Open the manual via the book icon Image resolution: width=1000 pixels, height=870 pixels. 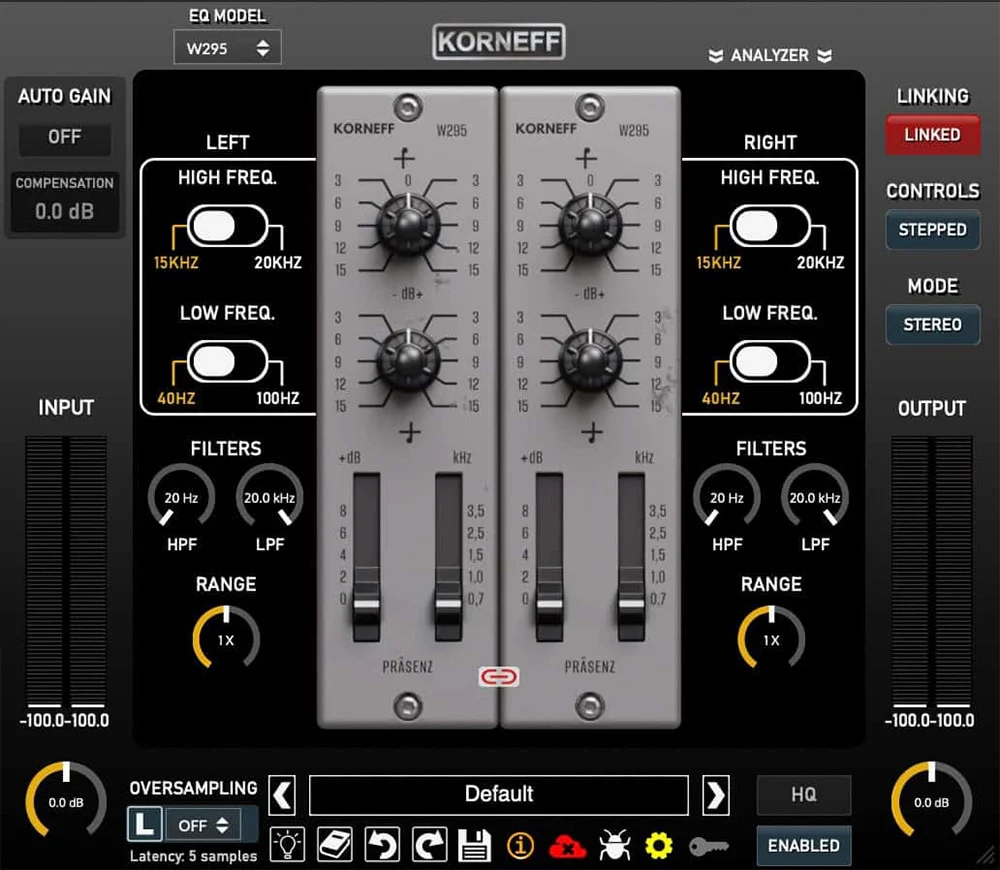point(334,845)
